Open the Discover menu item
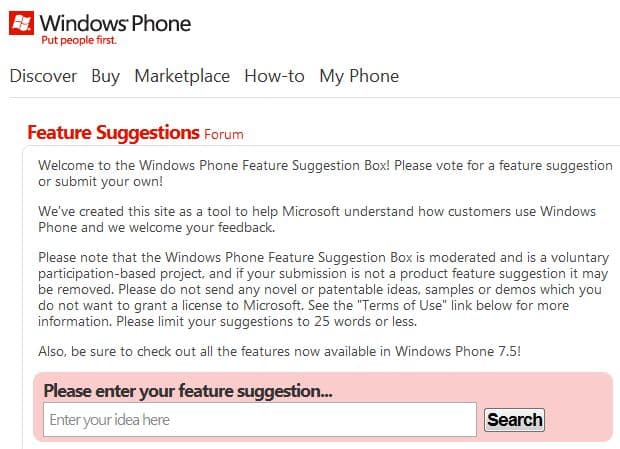The image size is (620, 449). click(43, 76)
